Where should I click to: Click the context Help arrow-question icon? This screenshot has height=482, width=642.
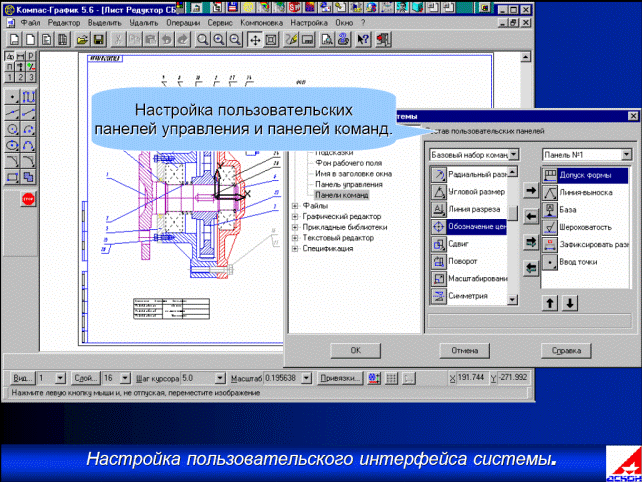(363, 40)
